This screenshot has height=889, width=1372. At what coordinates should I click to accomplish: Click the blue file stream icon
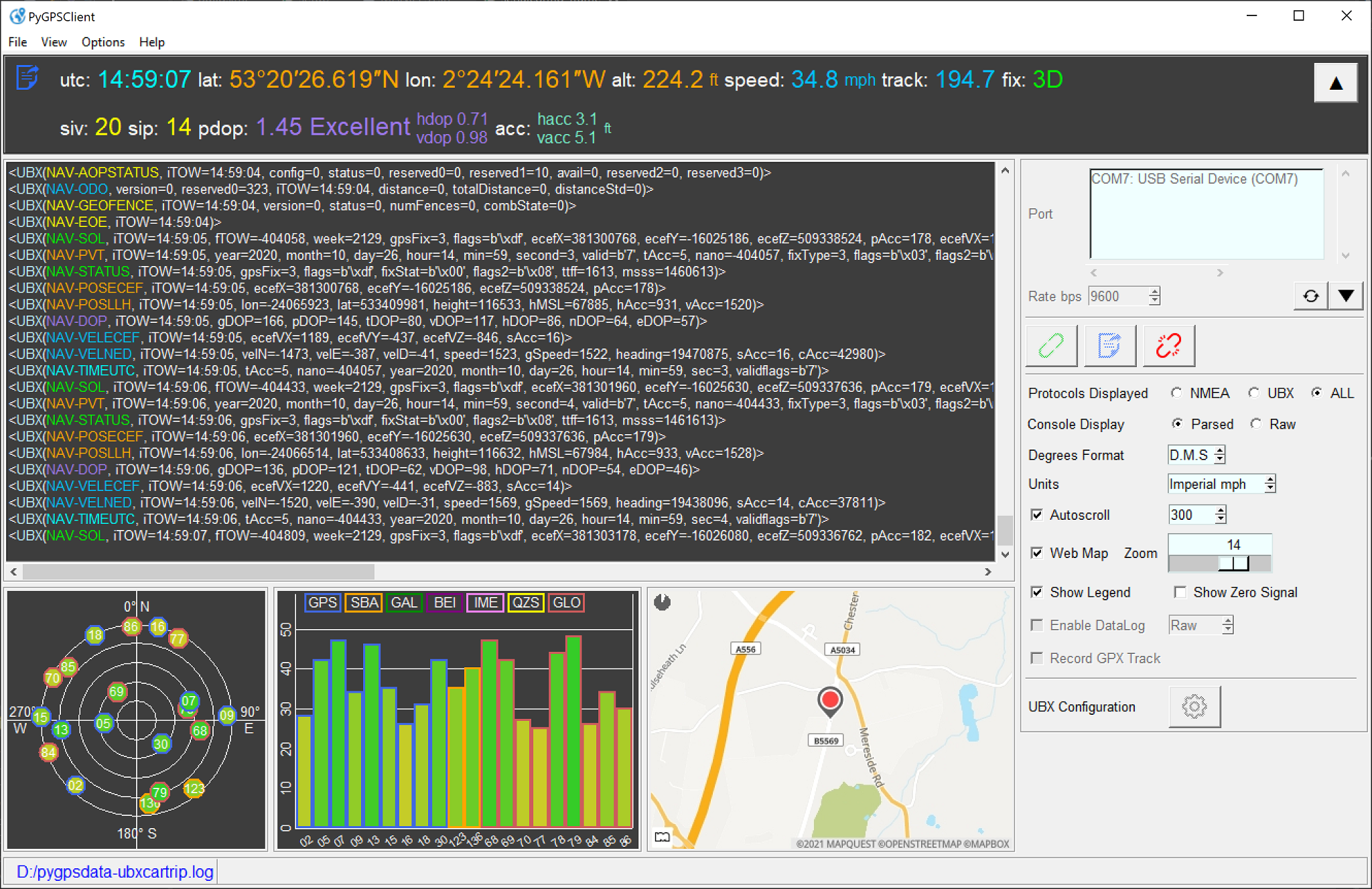click(1109, 346)
